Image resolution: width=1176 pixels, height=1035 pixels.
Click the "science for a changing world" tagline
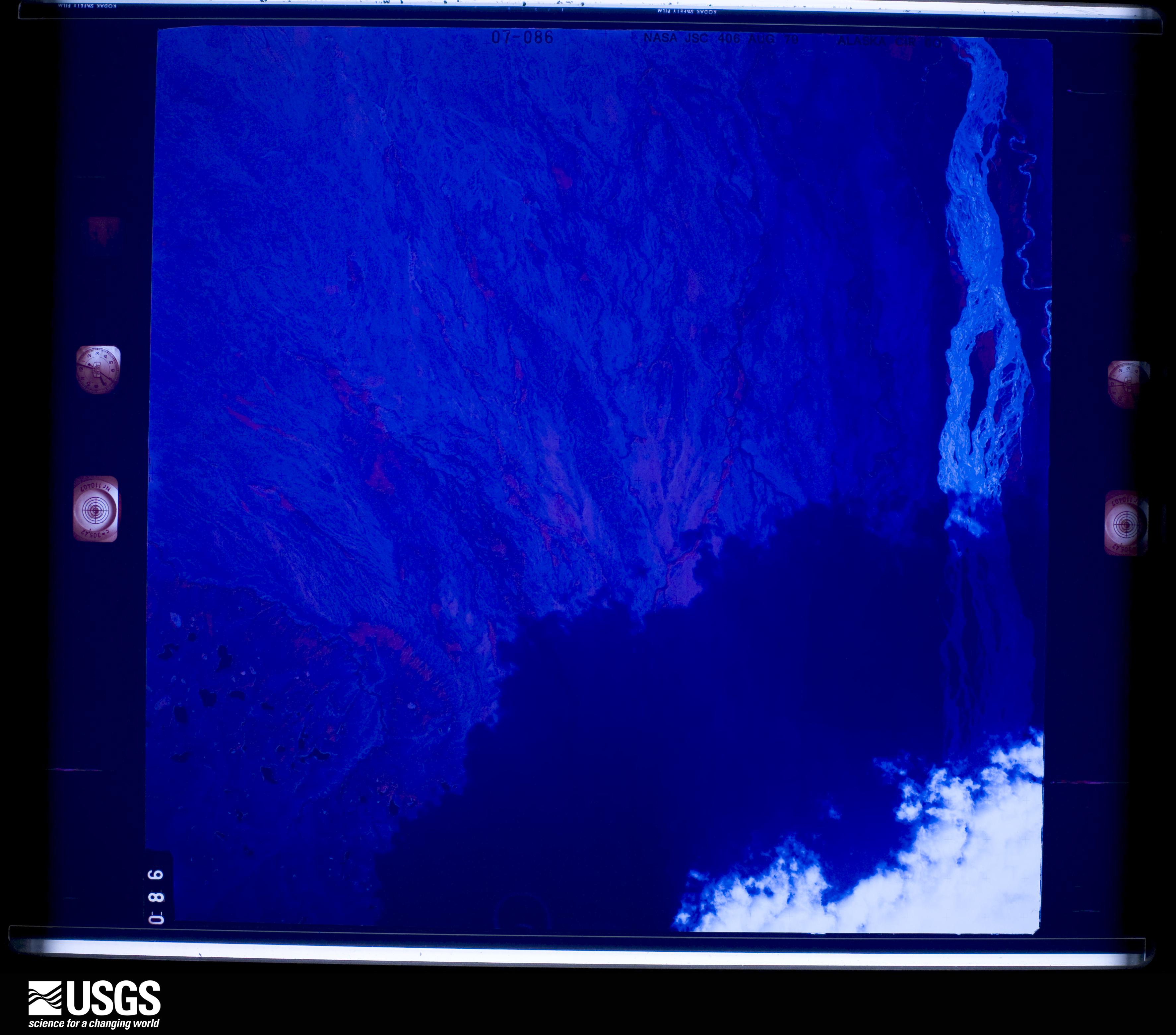coord(95,1023)
